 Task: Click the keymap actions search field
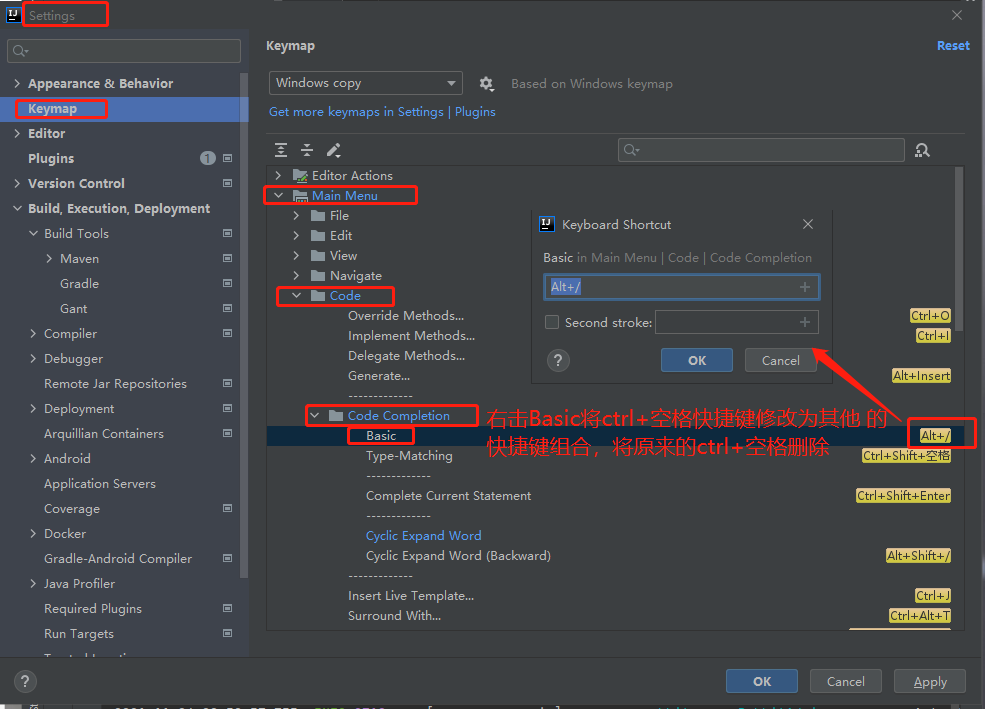coord(761,150)
